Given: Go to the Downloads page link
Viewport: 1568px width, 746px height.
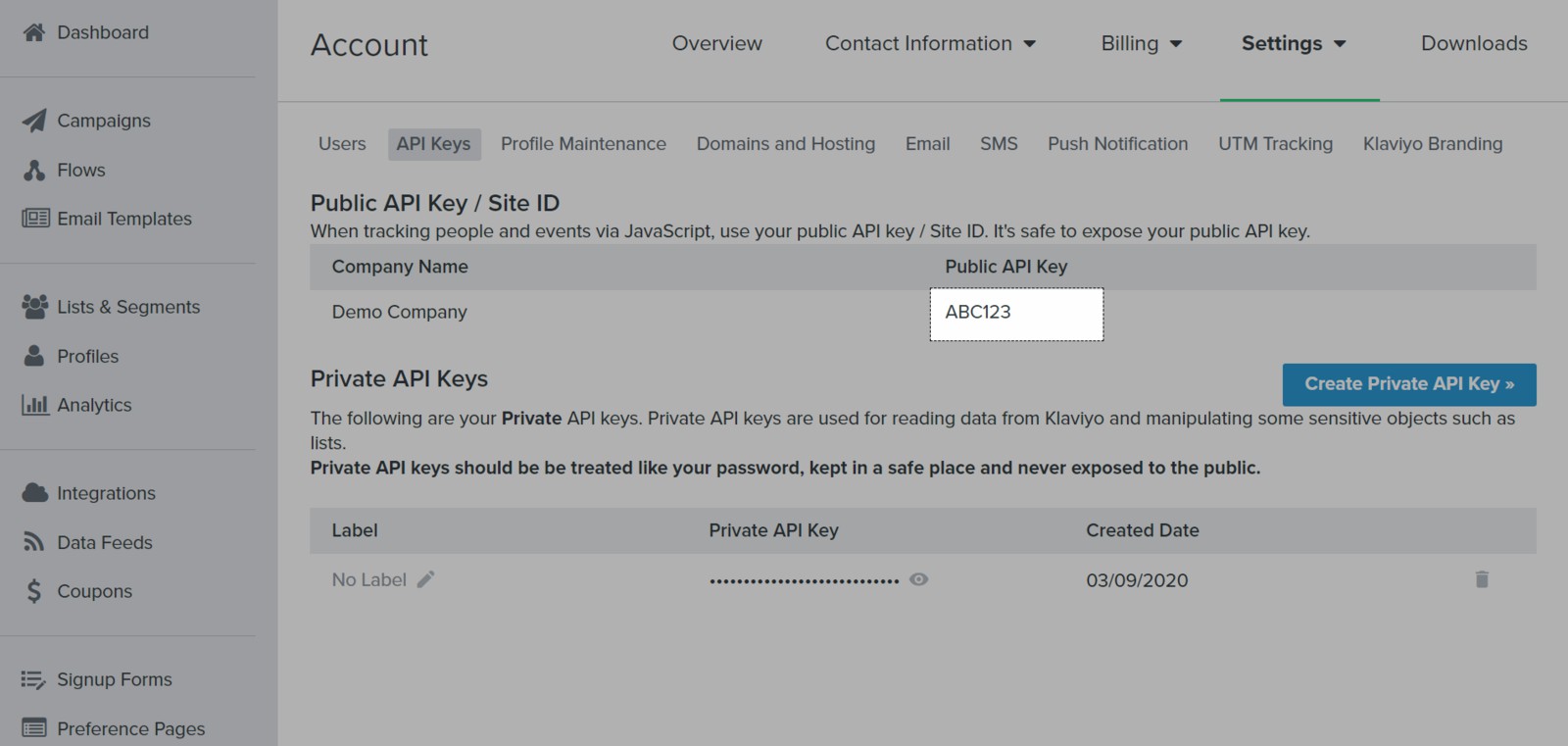Looking at the screenshot, I should (1473, 43).
